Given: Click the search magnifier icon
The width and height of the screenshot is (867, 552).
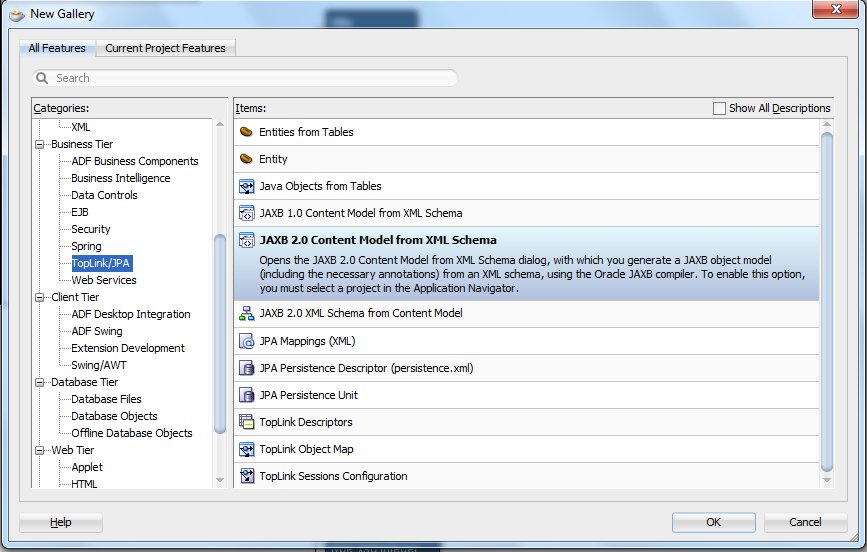Looking at the screenshot, I should [x=42, y=78].
